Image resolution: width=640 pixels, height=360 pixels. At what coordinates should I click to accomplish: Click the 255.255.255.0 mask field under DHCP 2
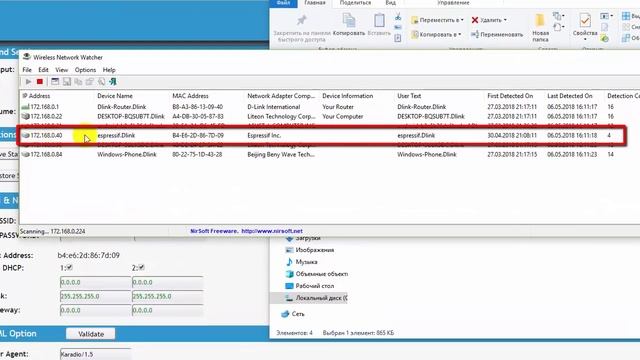[167, 296]
